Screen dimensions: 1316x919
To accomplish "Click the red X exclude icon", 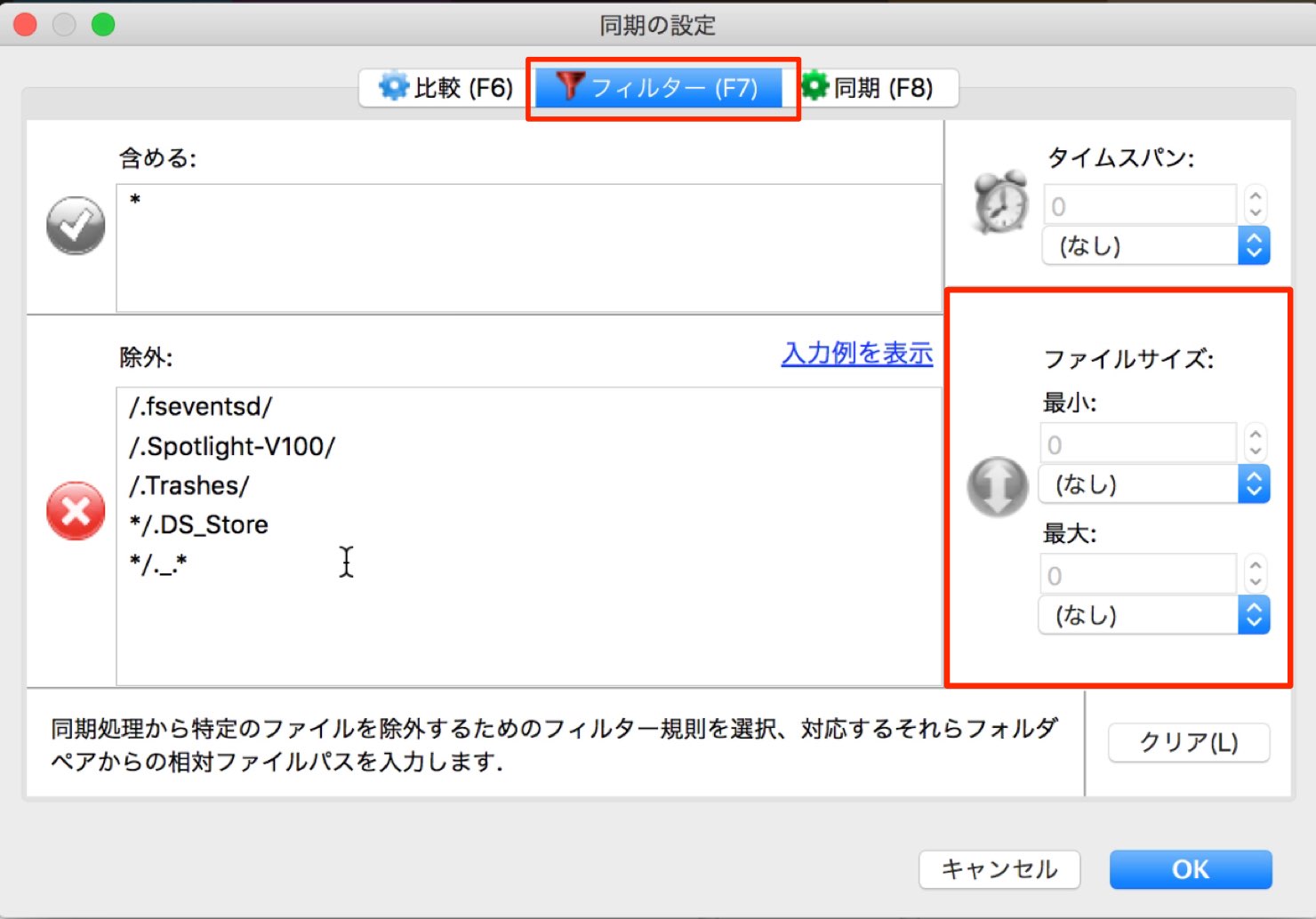I will [x=76, y=511].
